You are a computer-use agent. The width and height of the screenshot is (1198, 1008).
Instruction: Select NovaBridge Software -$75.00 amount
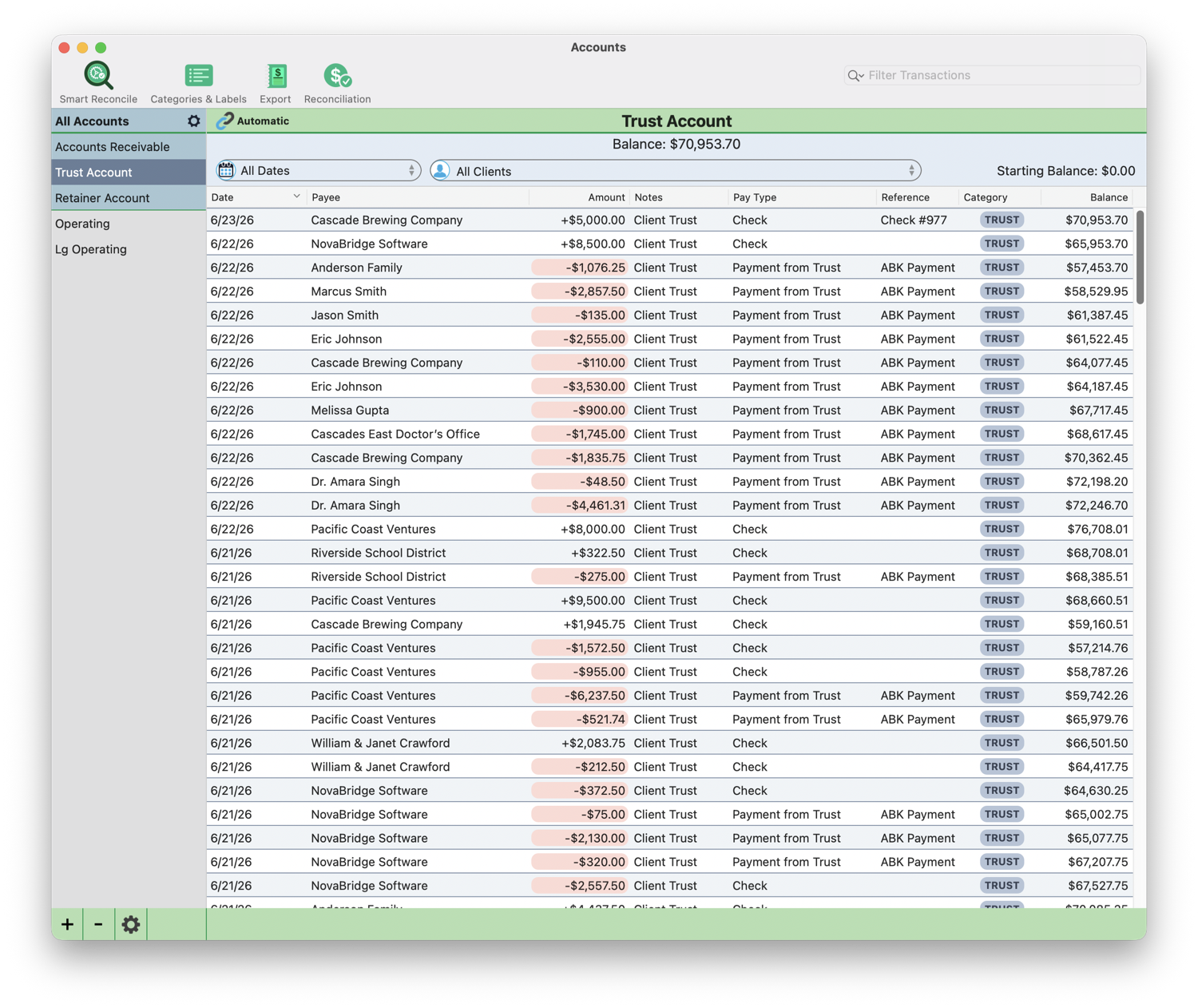tap(580, 815)
